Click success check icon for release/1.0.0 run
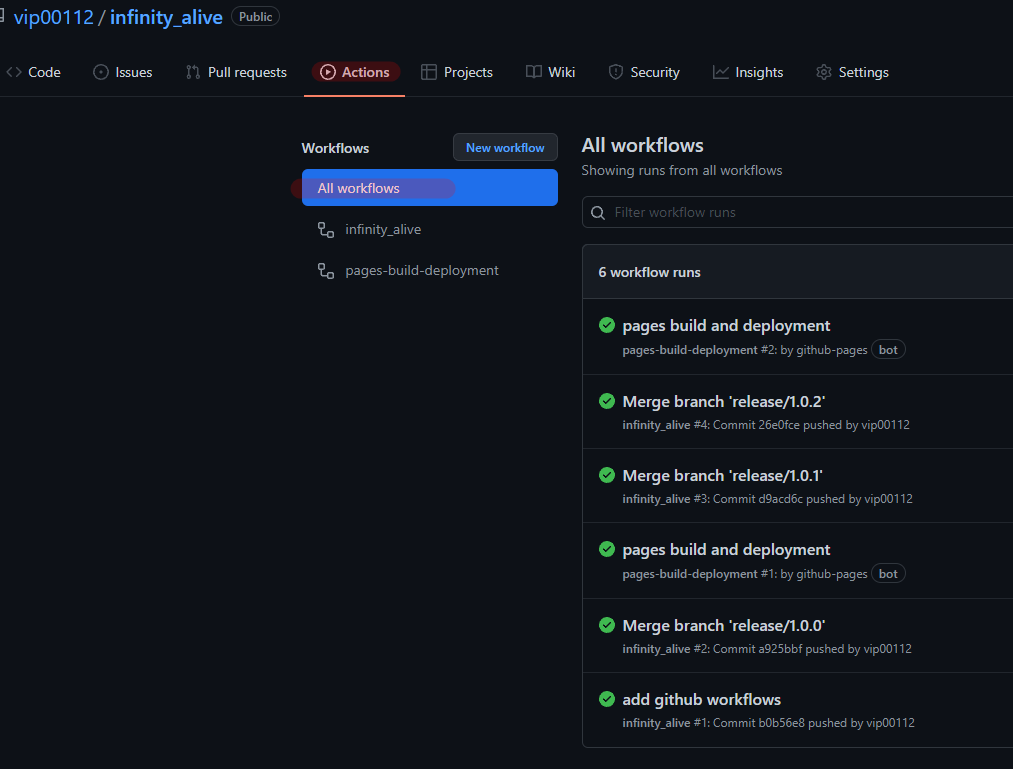This screenshot has width=1013, height=769. point(607,626)
